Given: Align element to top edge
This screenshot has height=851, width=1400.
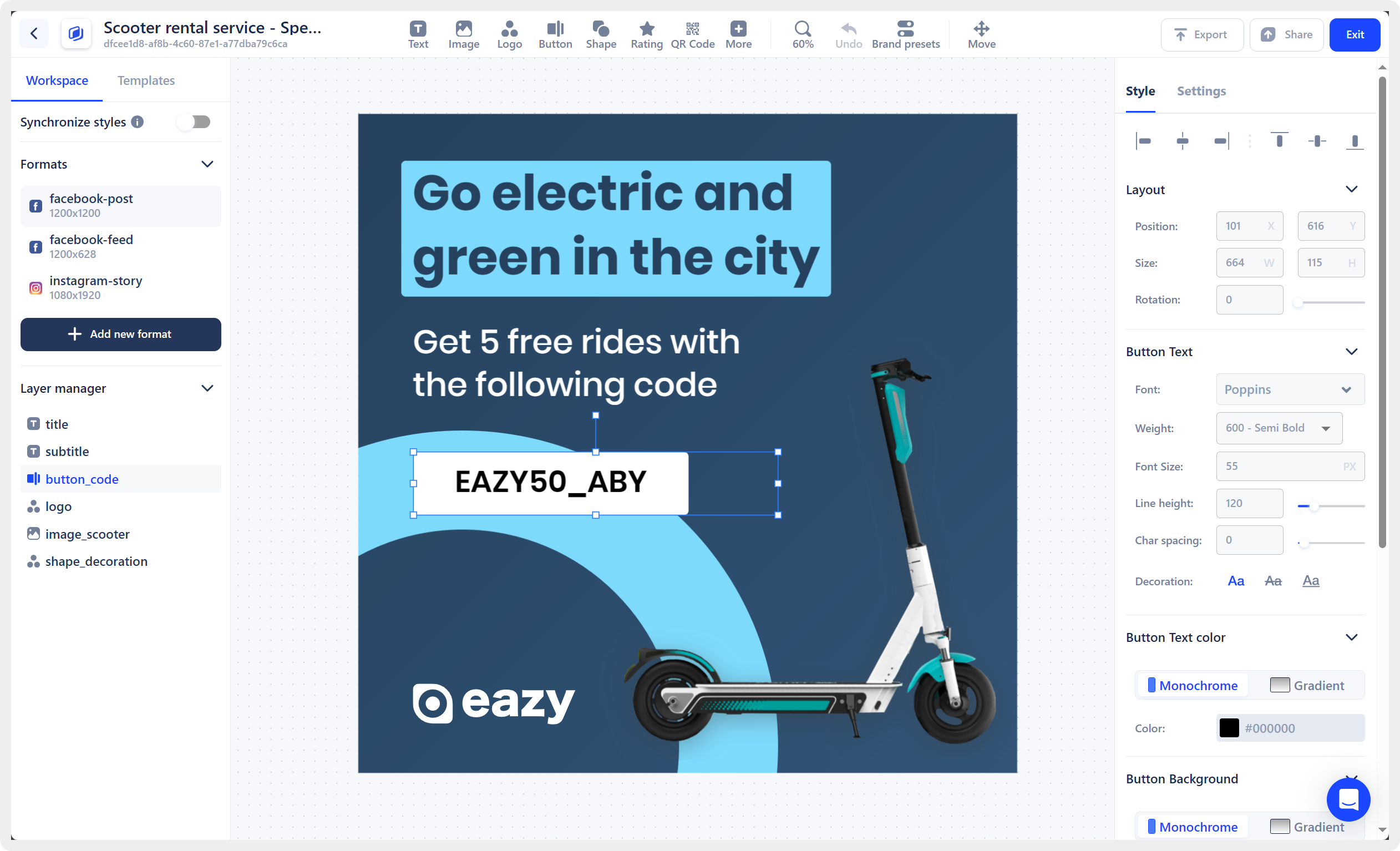Looking at the screenshot, I should (1279, 141).
